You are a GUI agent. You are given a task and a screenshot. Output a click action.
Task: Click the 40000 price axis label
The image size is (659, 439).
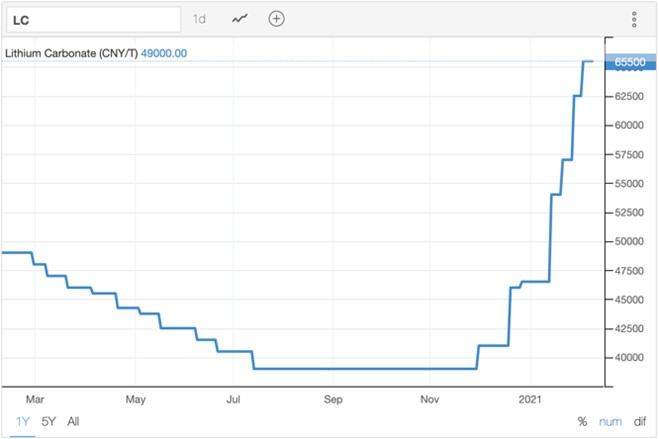pyautogui.click(x=628, y=358)
